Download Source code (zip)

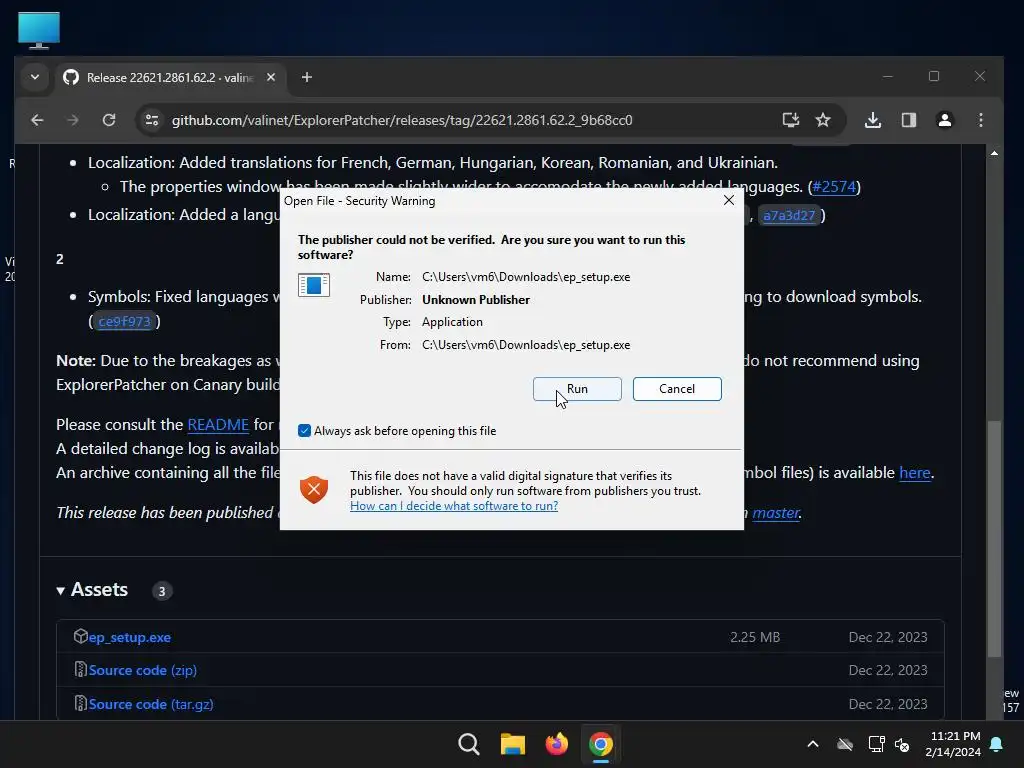tap(142, 670)
